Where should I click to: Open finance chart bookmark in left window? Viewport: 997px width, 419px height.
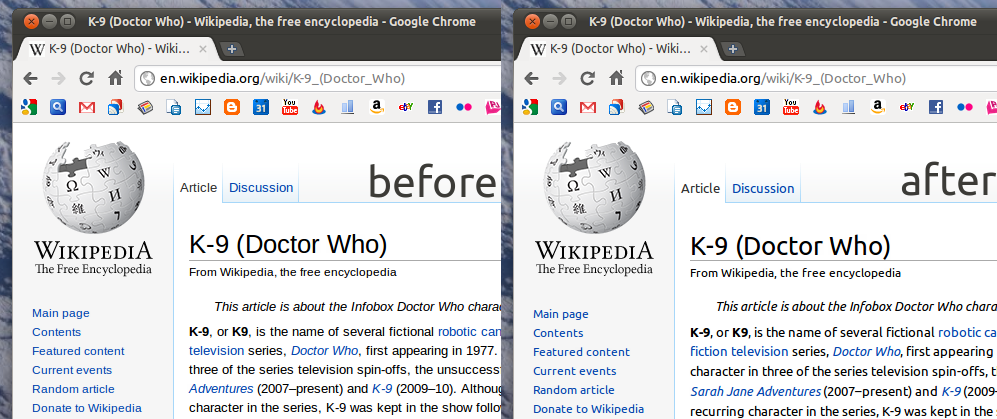click(x=203, y=107)
